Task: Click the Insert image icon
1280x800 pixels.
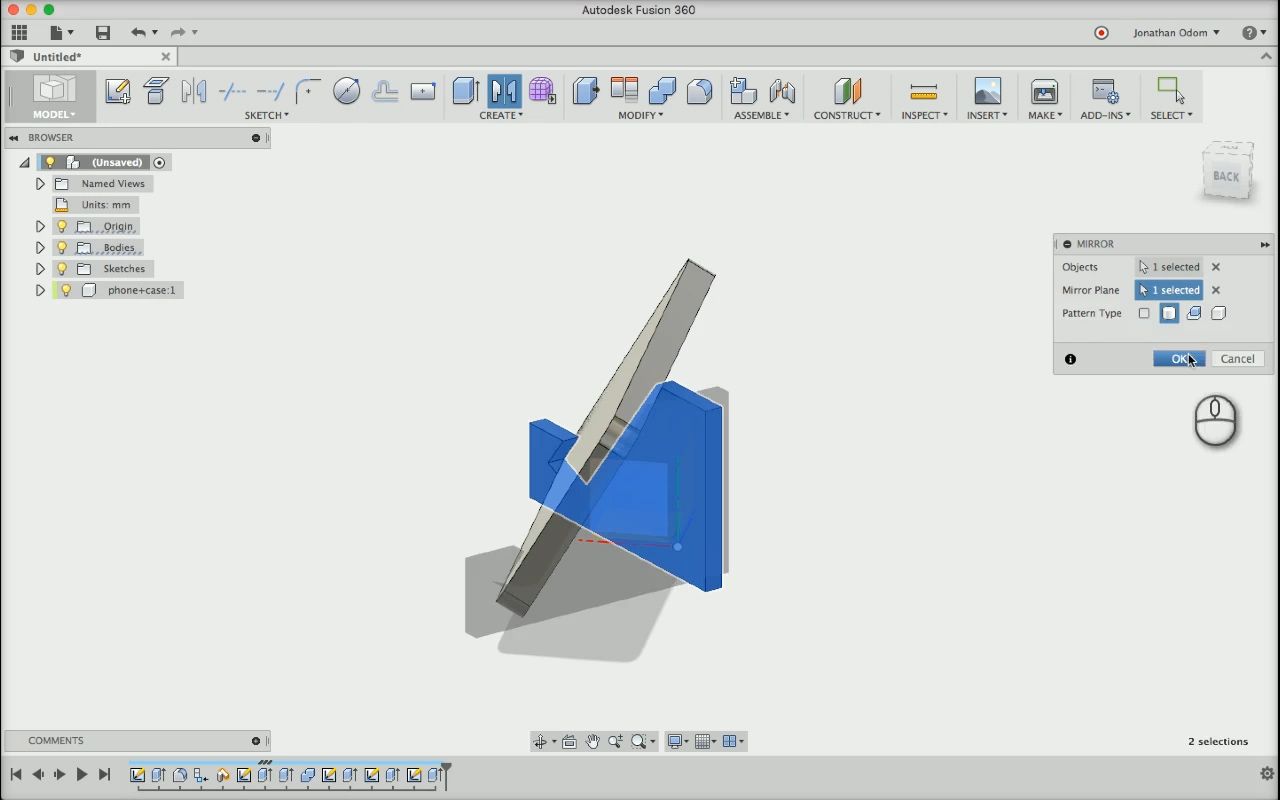Action: (x=987, y=91)
